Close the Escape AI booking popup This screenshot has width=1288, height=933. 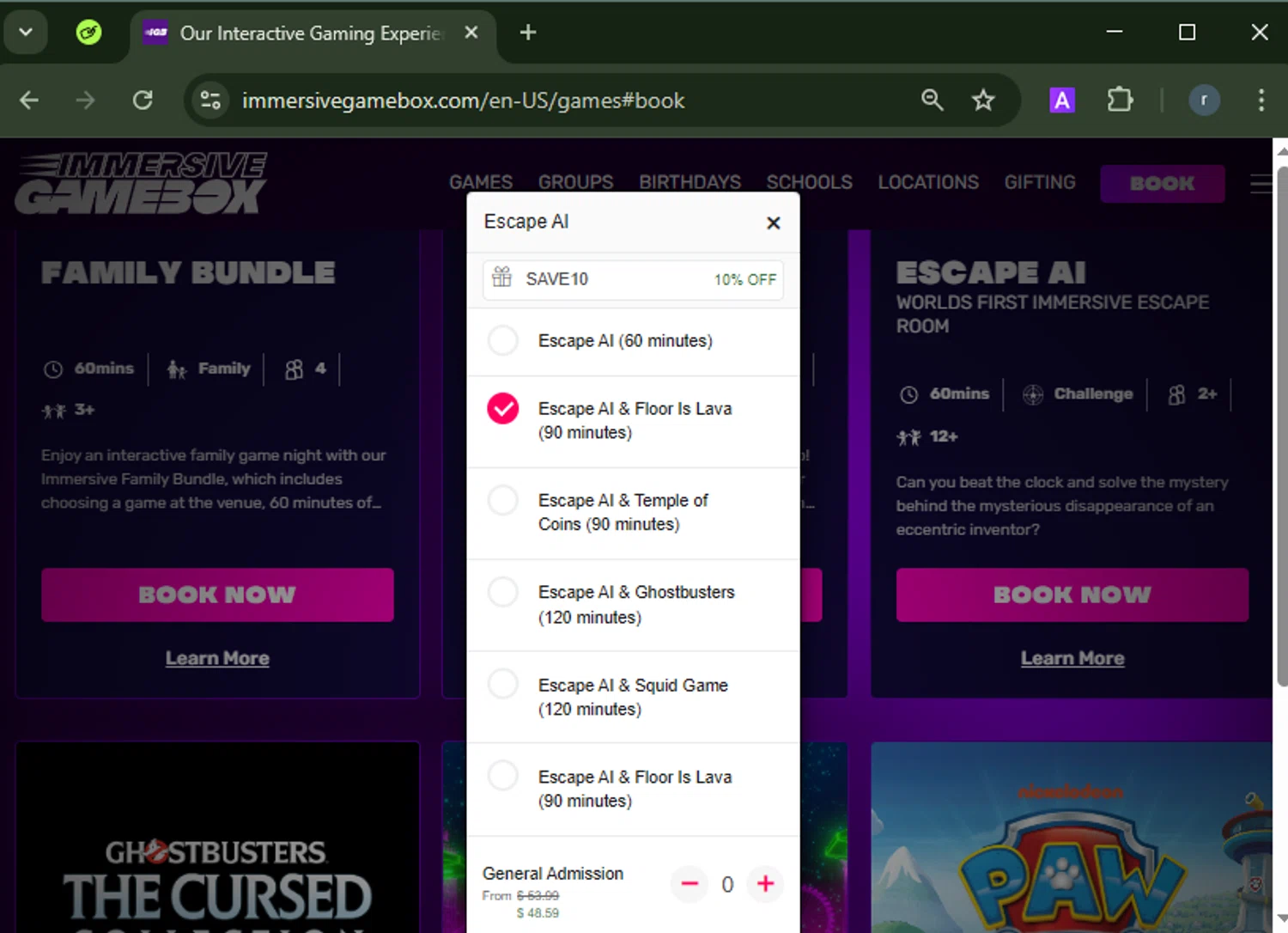773,223
